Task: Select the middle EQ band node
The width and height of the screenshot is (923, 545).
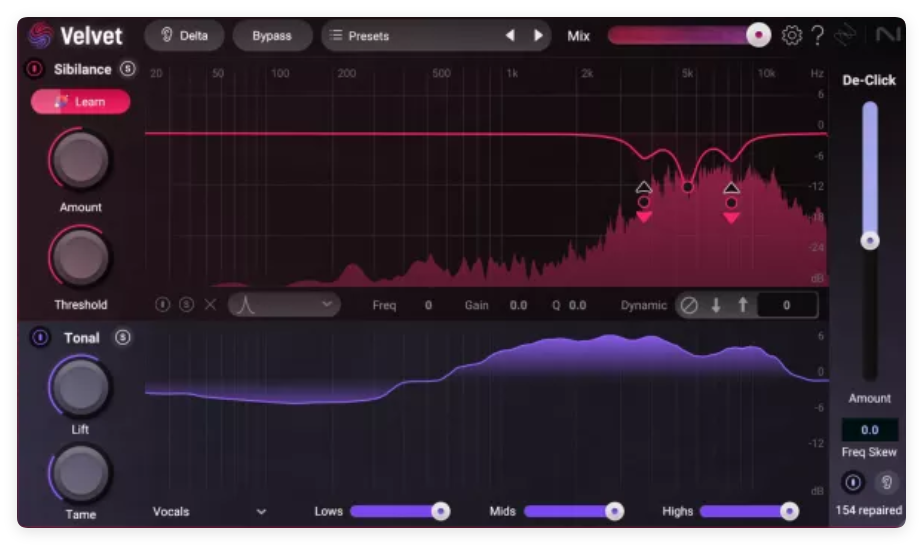Action: 687,187
